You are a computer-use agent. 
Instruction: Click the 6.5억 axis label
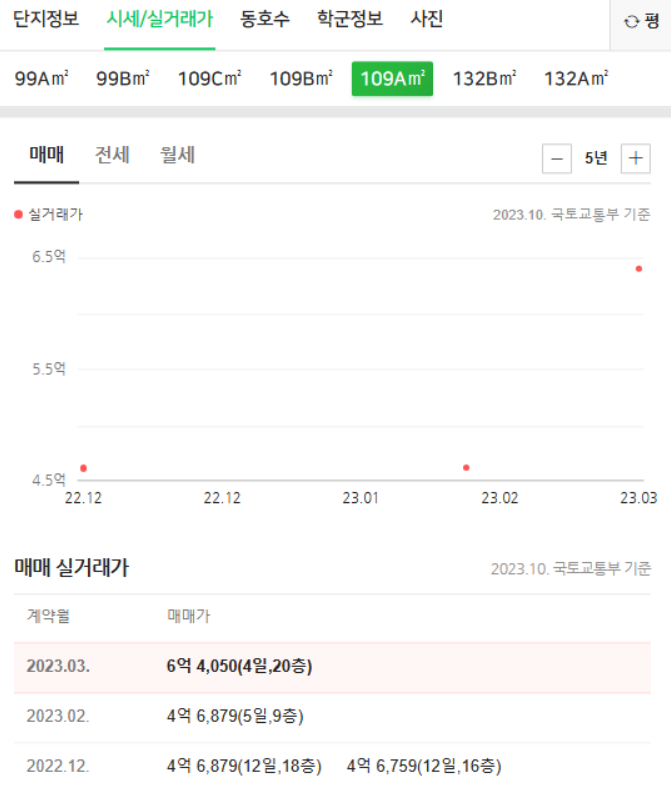(49, 257)
